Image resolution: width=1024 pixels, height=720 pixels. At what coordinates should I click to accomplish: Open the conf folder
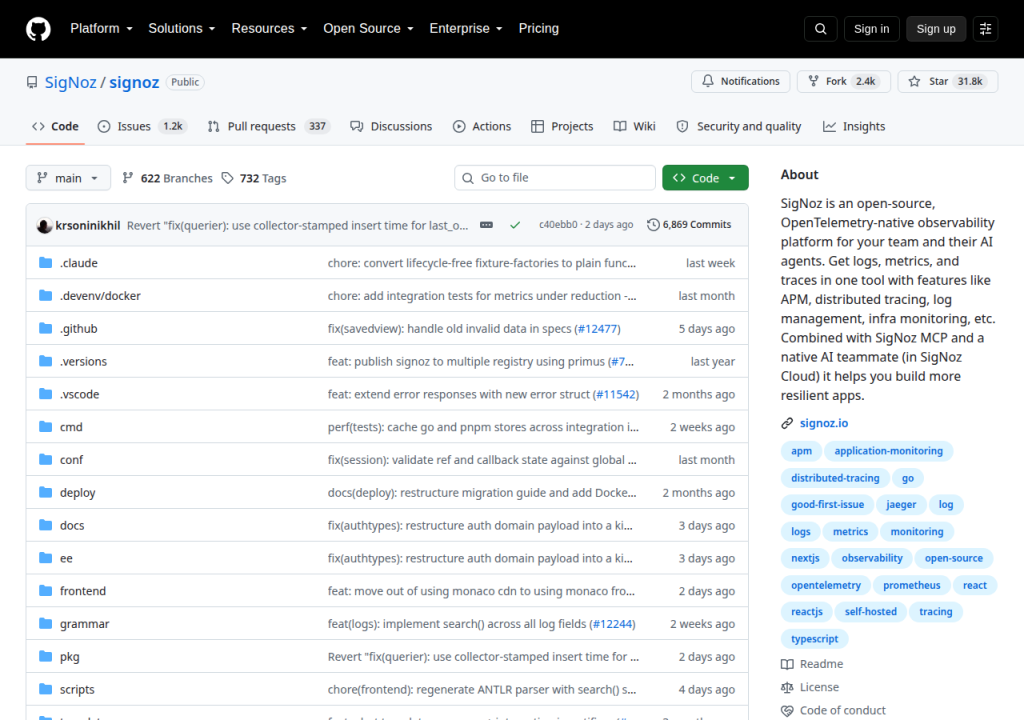[x=71, y=460]
